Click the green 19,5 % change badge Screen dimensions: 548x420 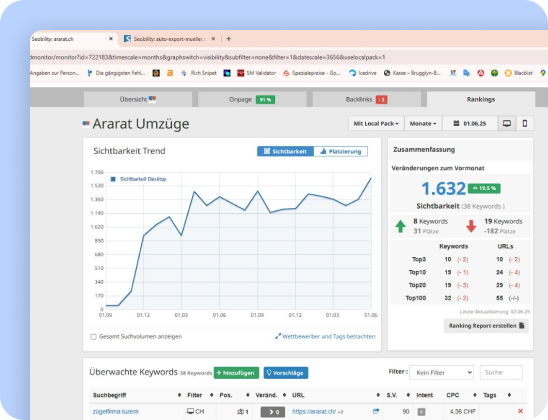[484, 188]
